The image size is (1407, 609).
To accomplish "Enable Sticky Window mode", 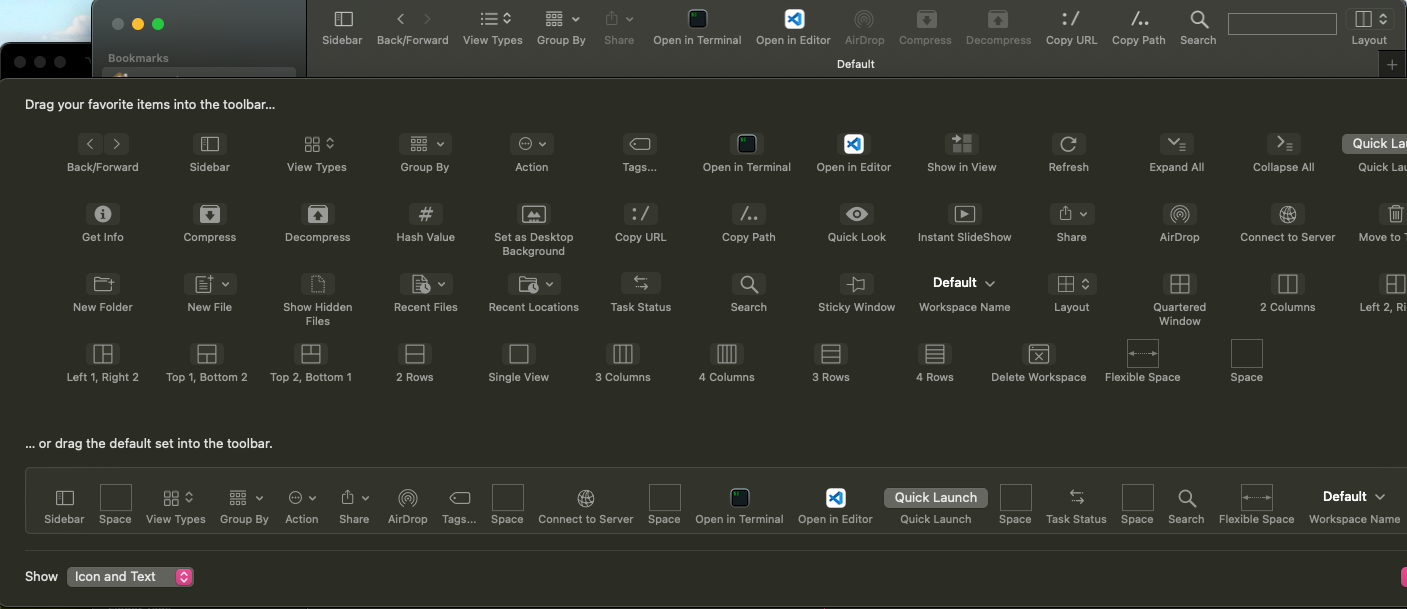I will [x=856, y=285].
